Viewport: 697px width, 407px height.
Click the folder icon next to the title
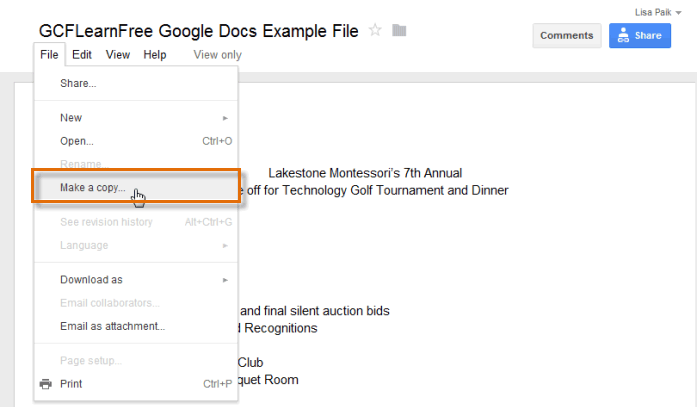click(x=399, y=30)
